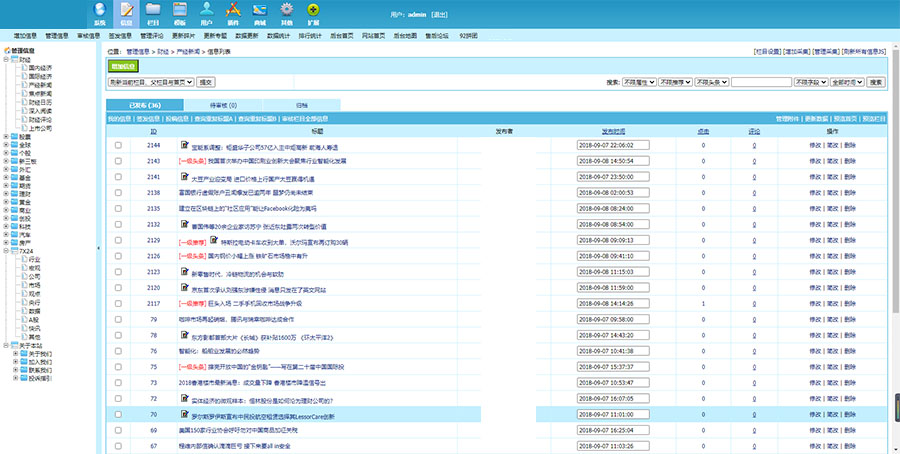The width and height of the screenshot is (900, 454).
Task: Click the 栏目设置 link at top right
Action: (x=767, y=52)
